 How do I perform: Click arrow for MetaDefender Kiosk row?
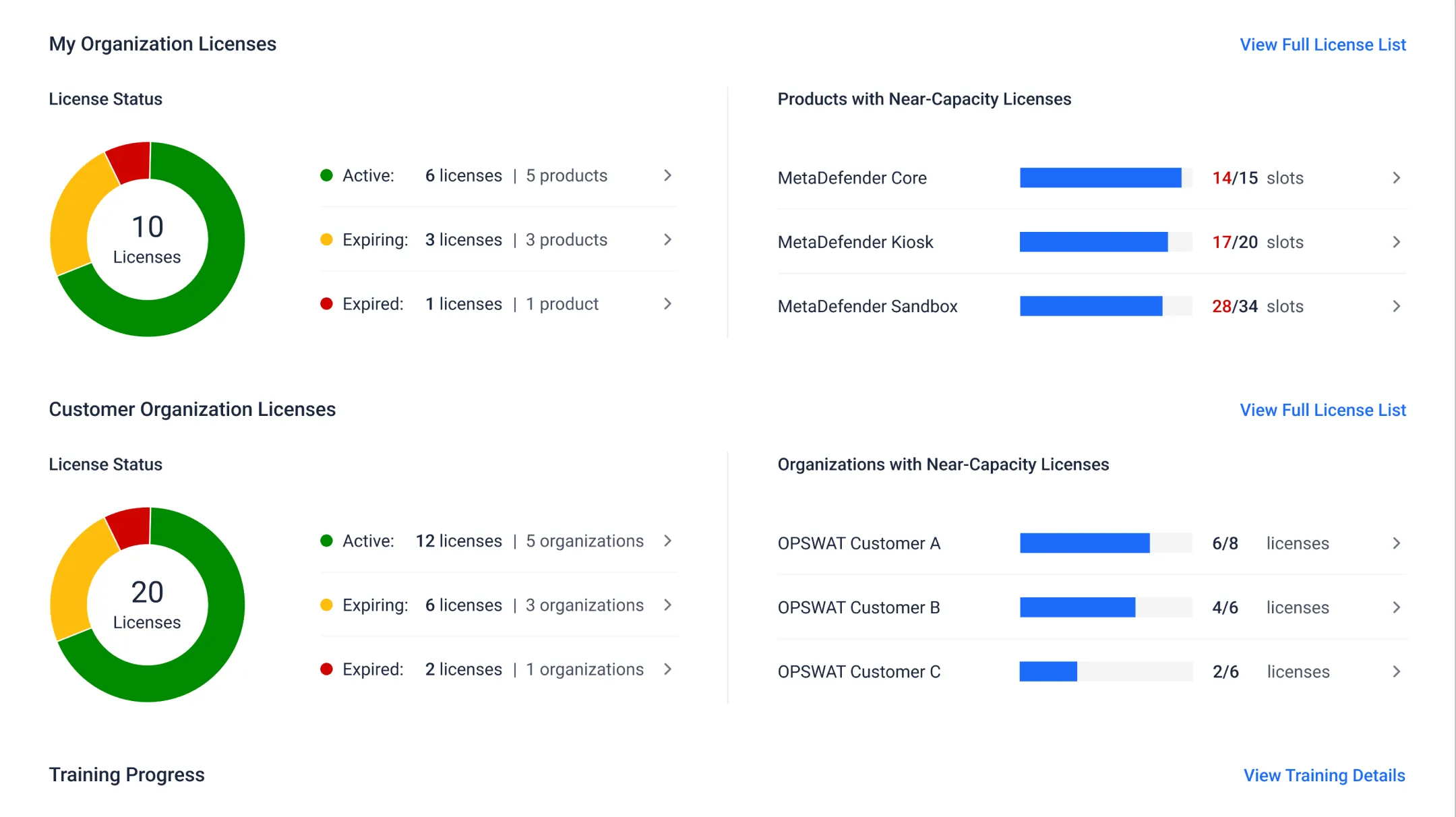coord(1396,242)
